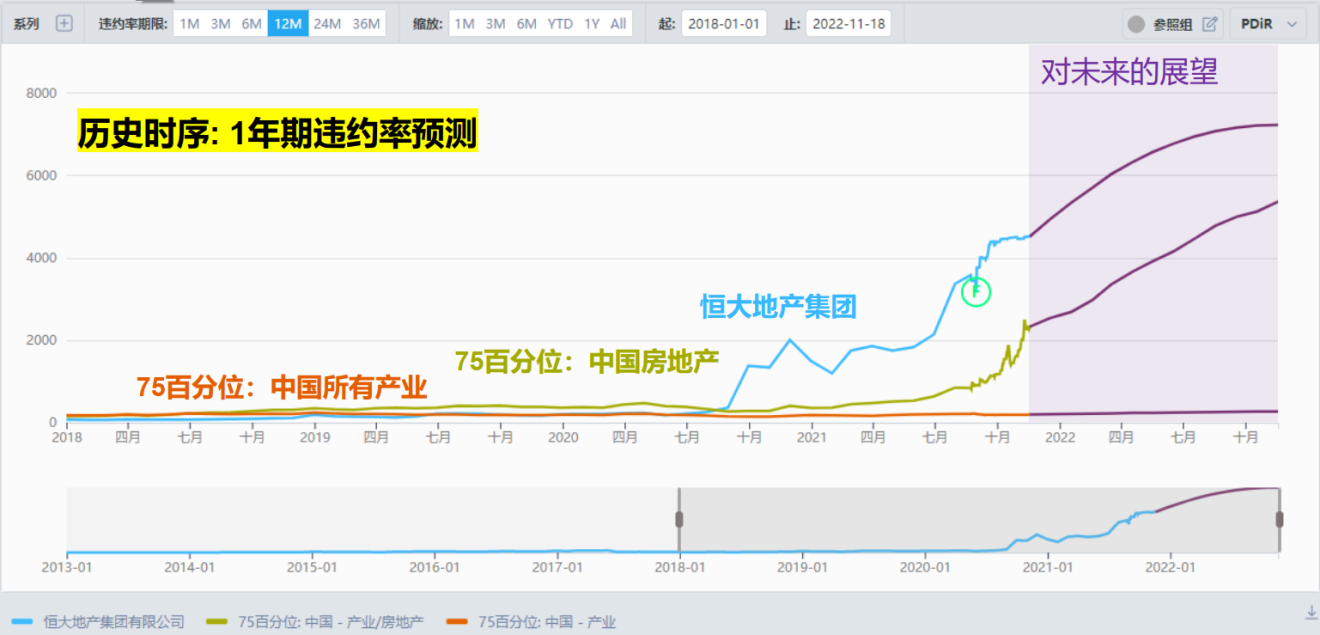Zoom the chart to YTD

(x=560, y=24)
